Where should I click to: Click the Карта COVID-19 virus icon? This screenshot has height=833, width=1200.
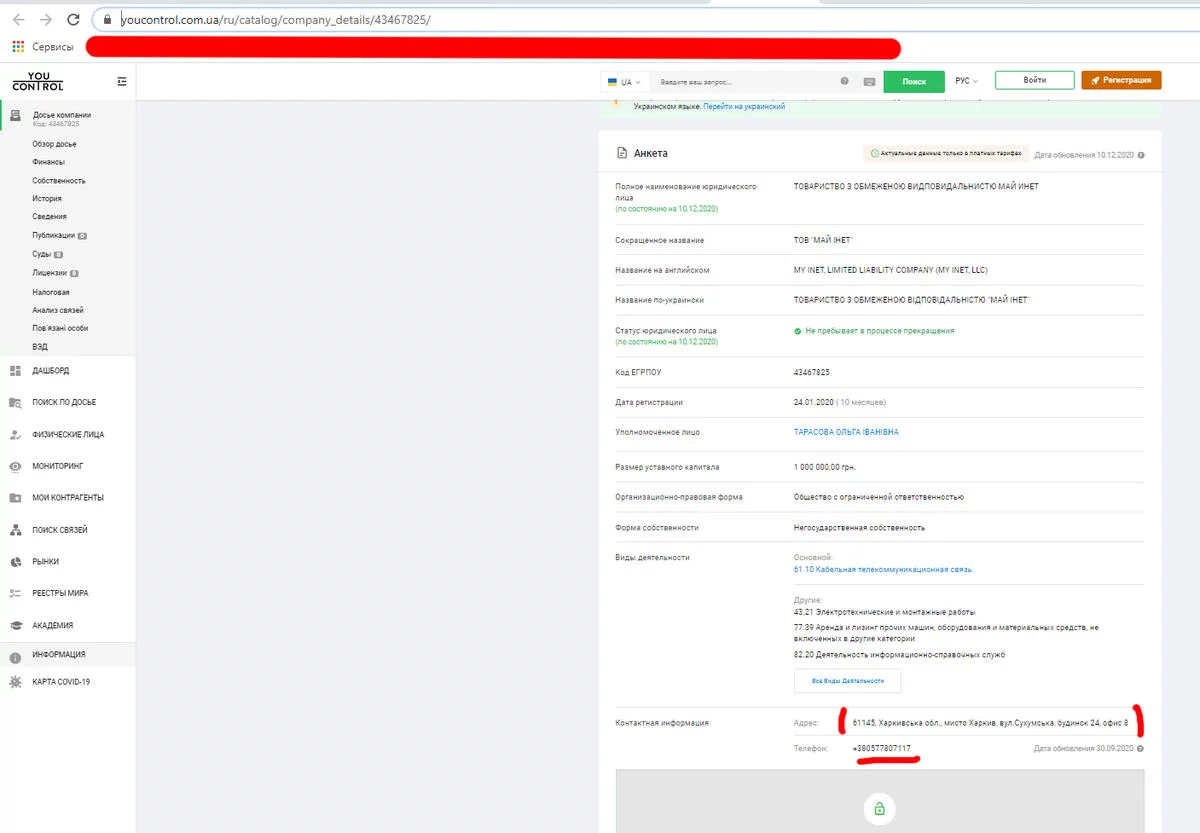(15, 682)
